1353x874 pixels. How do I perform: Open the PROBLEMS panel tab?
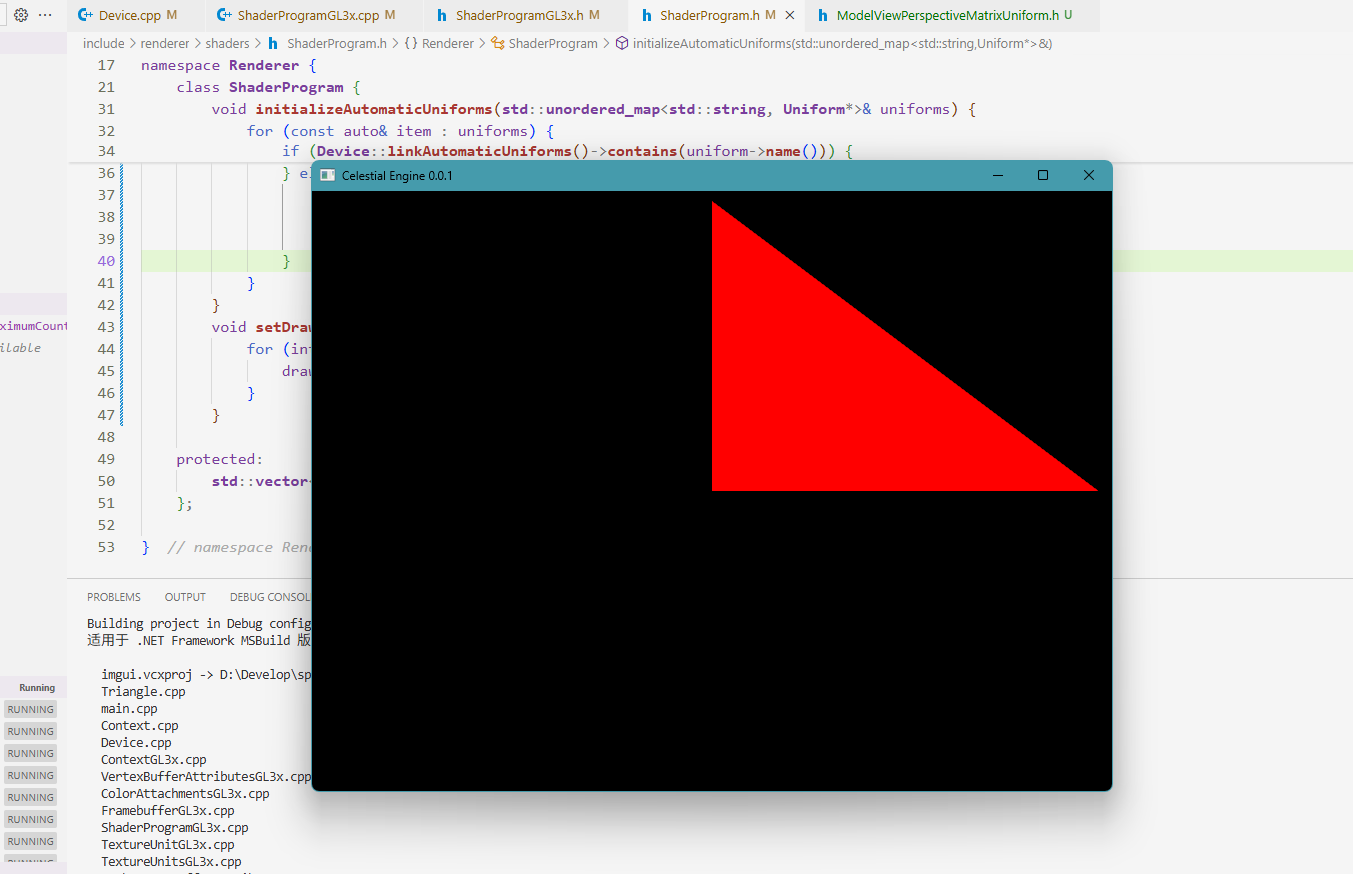coord(114,597)
